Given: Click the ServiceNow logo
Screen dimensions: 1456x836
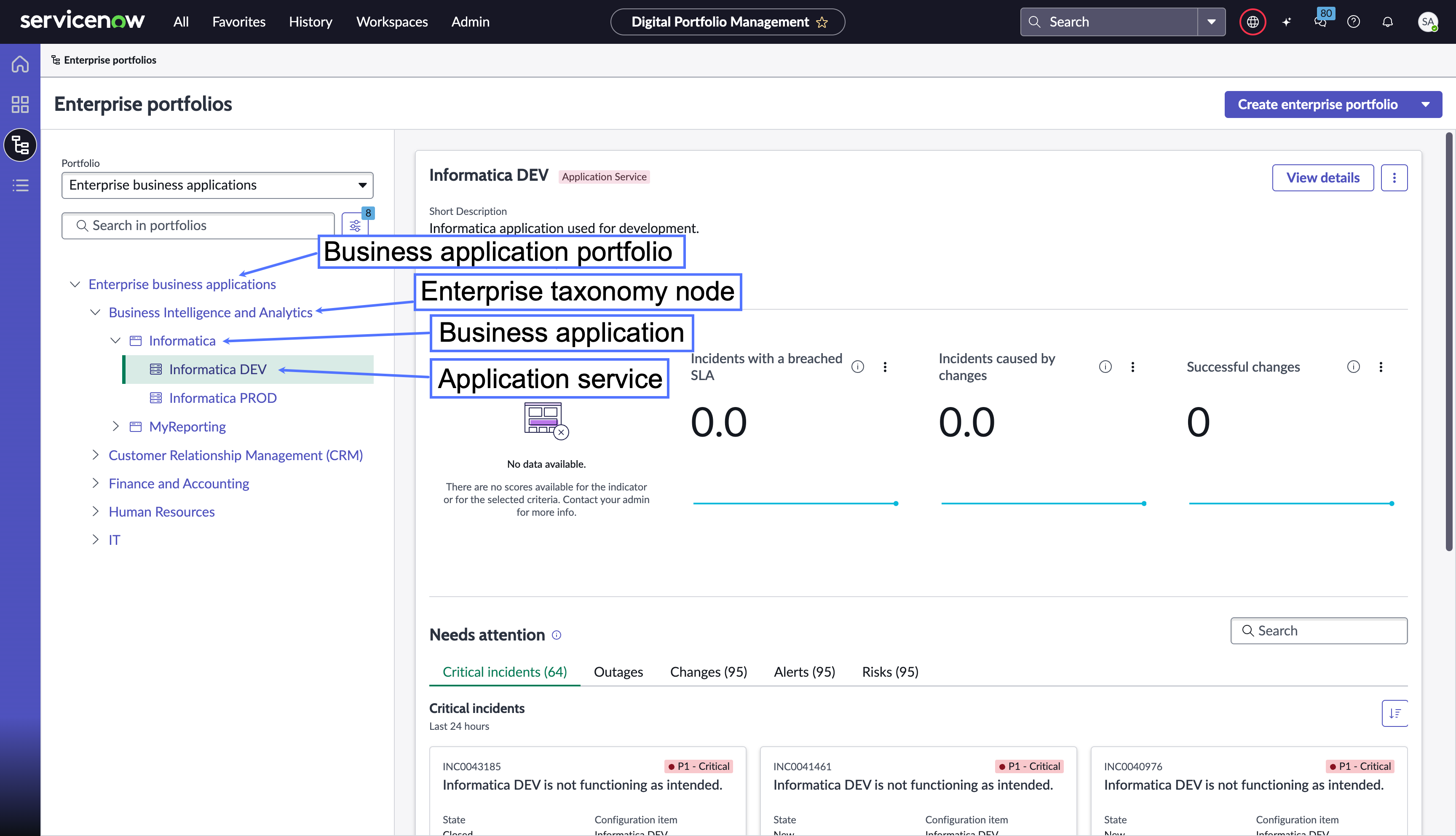Looking at the screenshot, I should coord(82,21).
